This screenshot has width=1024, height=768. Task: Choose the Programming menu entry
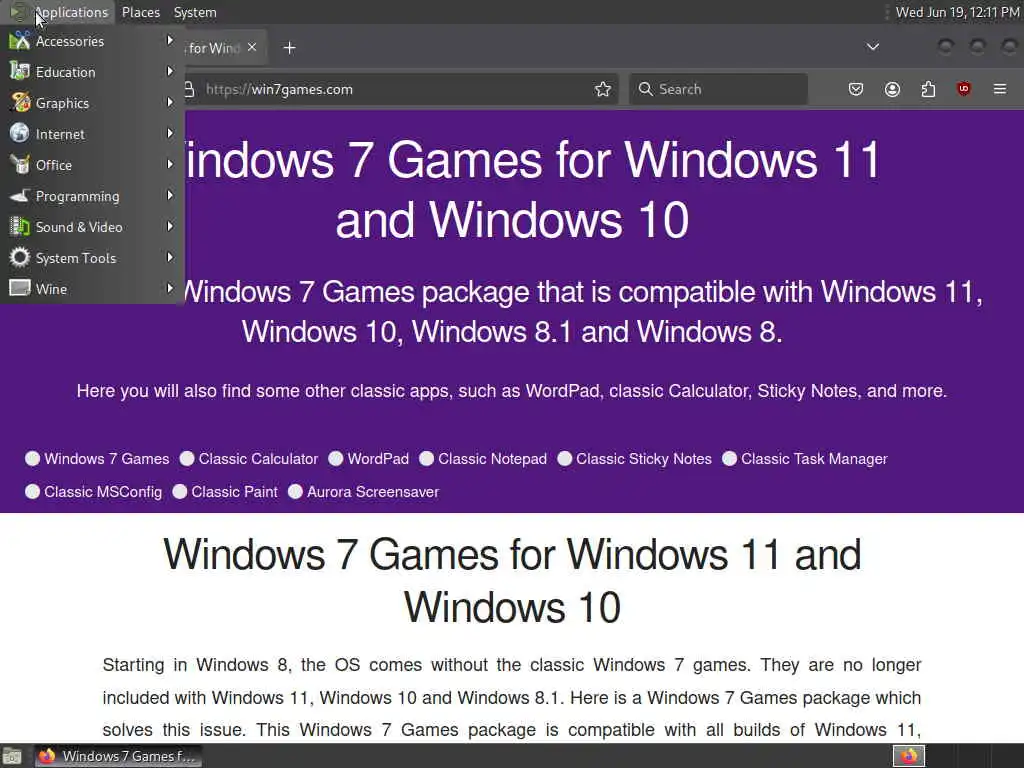click(92, 195)
